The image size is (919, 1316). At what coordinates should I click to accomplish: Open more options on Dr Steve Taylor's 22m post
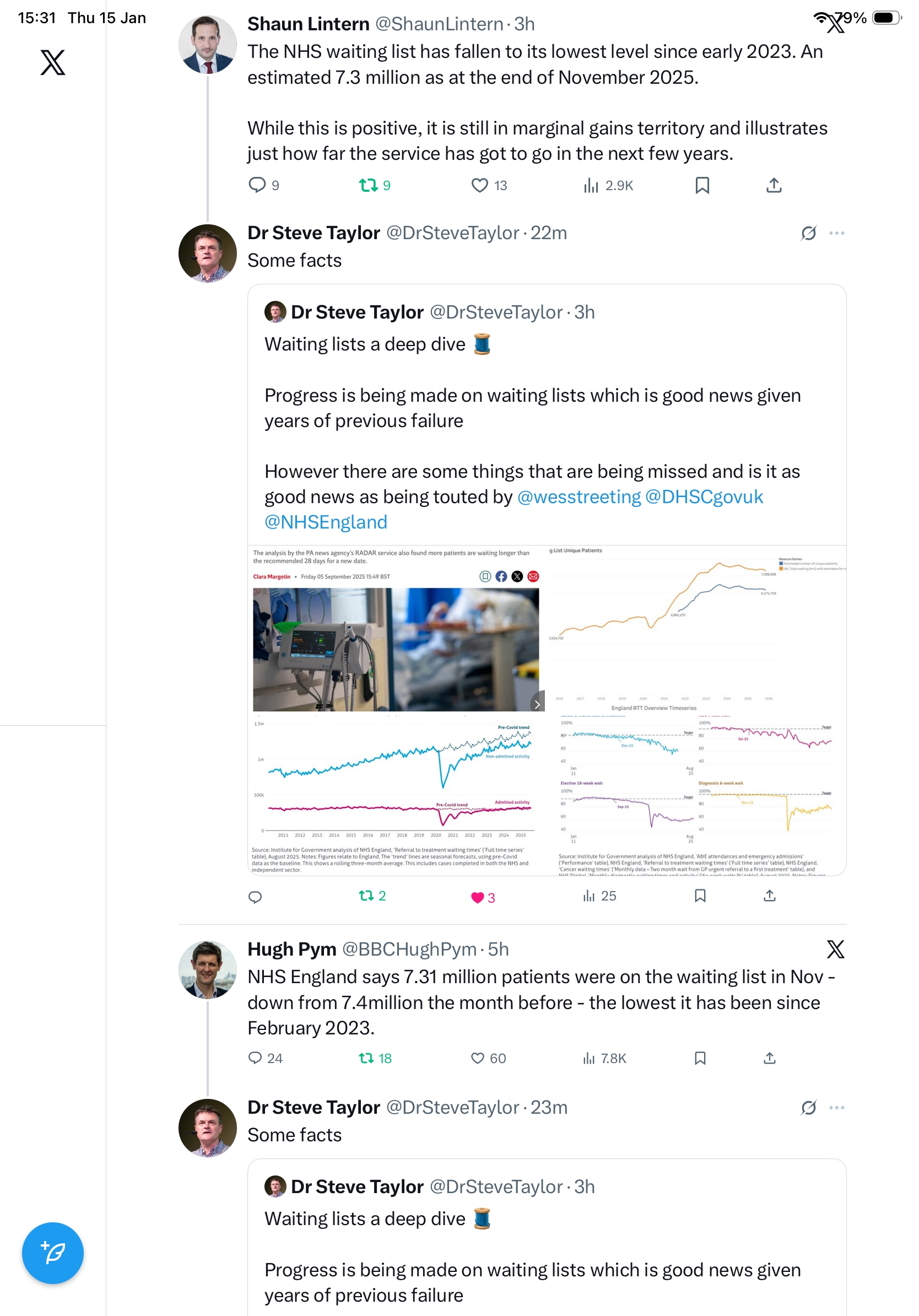tap(836, 233)
